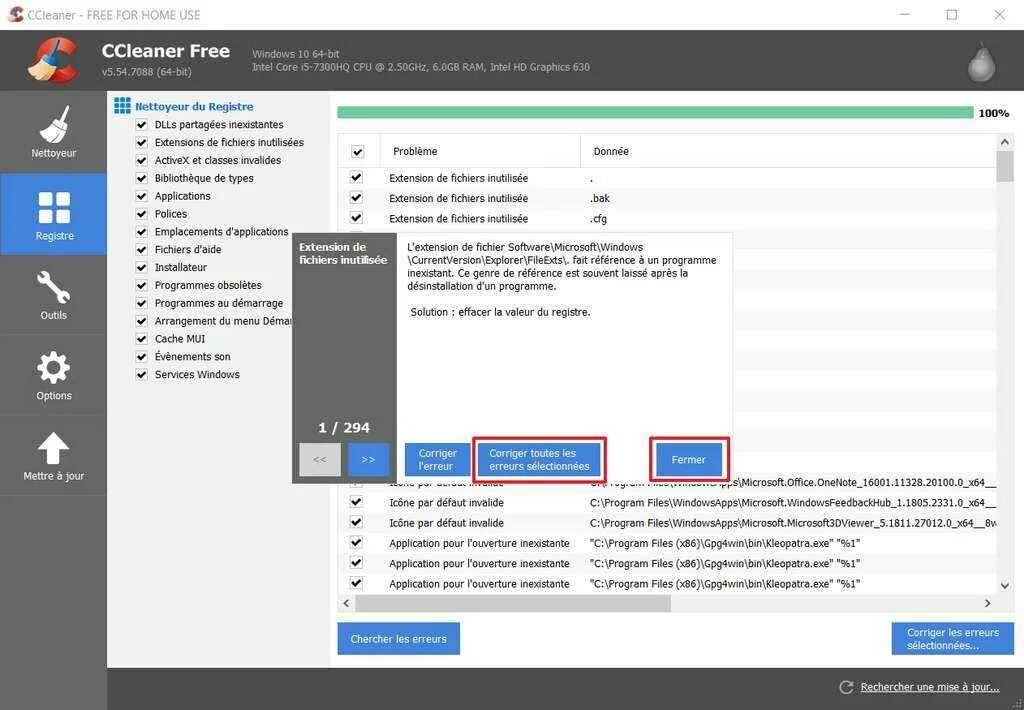
Task: Click Corriger toutes les erreurs sélectionnées
Action: (539, 459)
